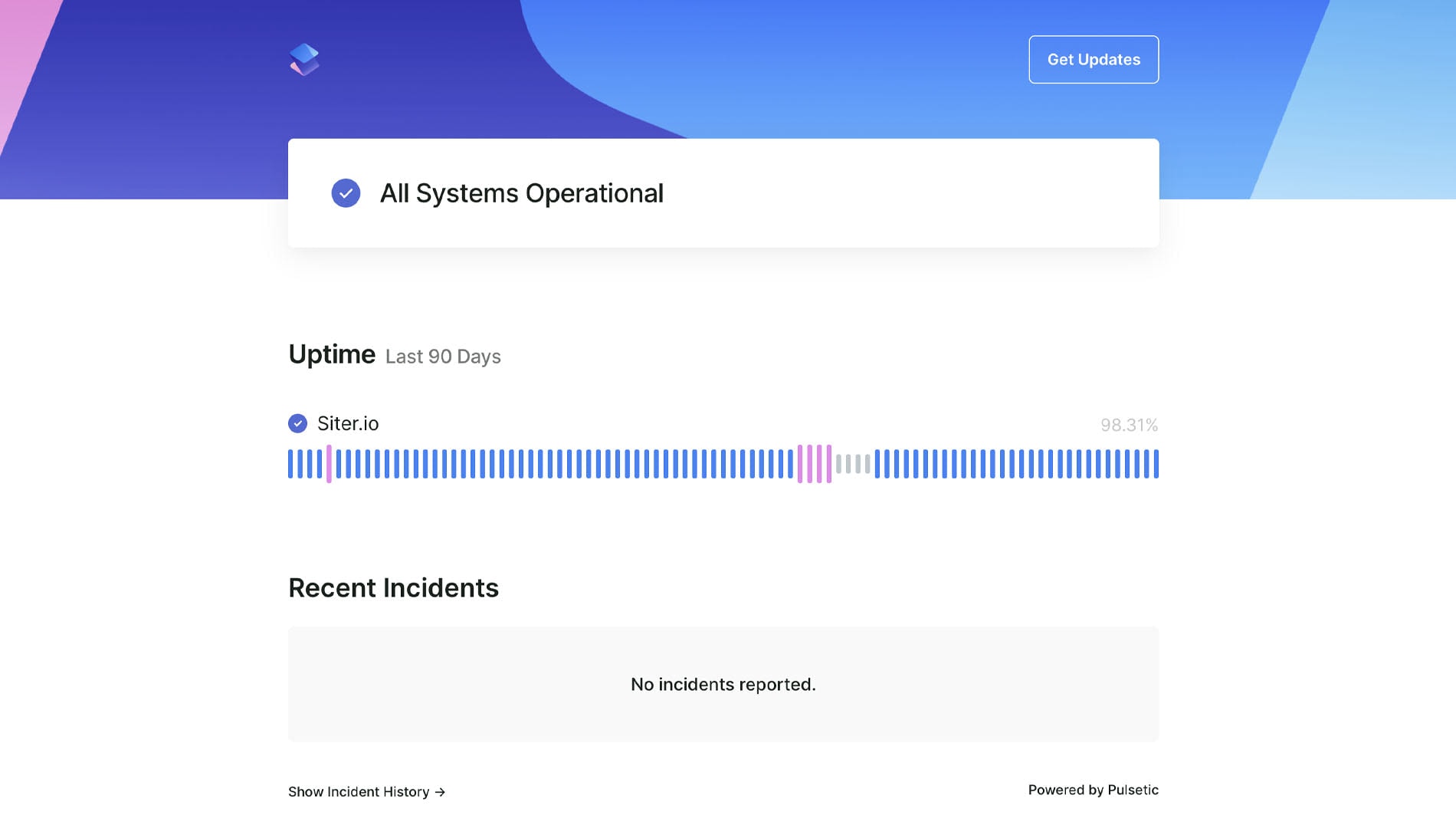Click the Get Updates button
Image resolution: width=1456 pixels, height=825 pixels.
pos(1094,60)
